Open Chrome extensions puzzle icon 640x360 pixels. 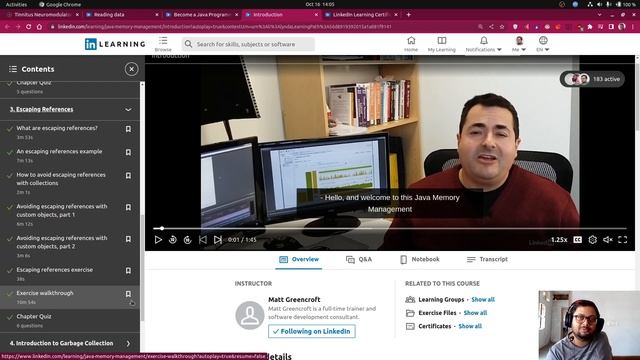[x=590, y=27]
